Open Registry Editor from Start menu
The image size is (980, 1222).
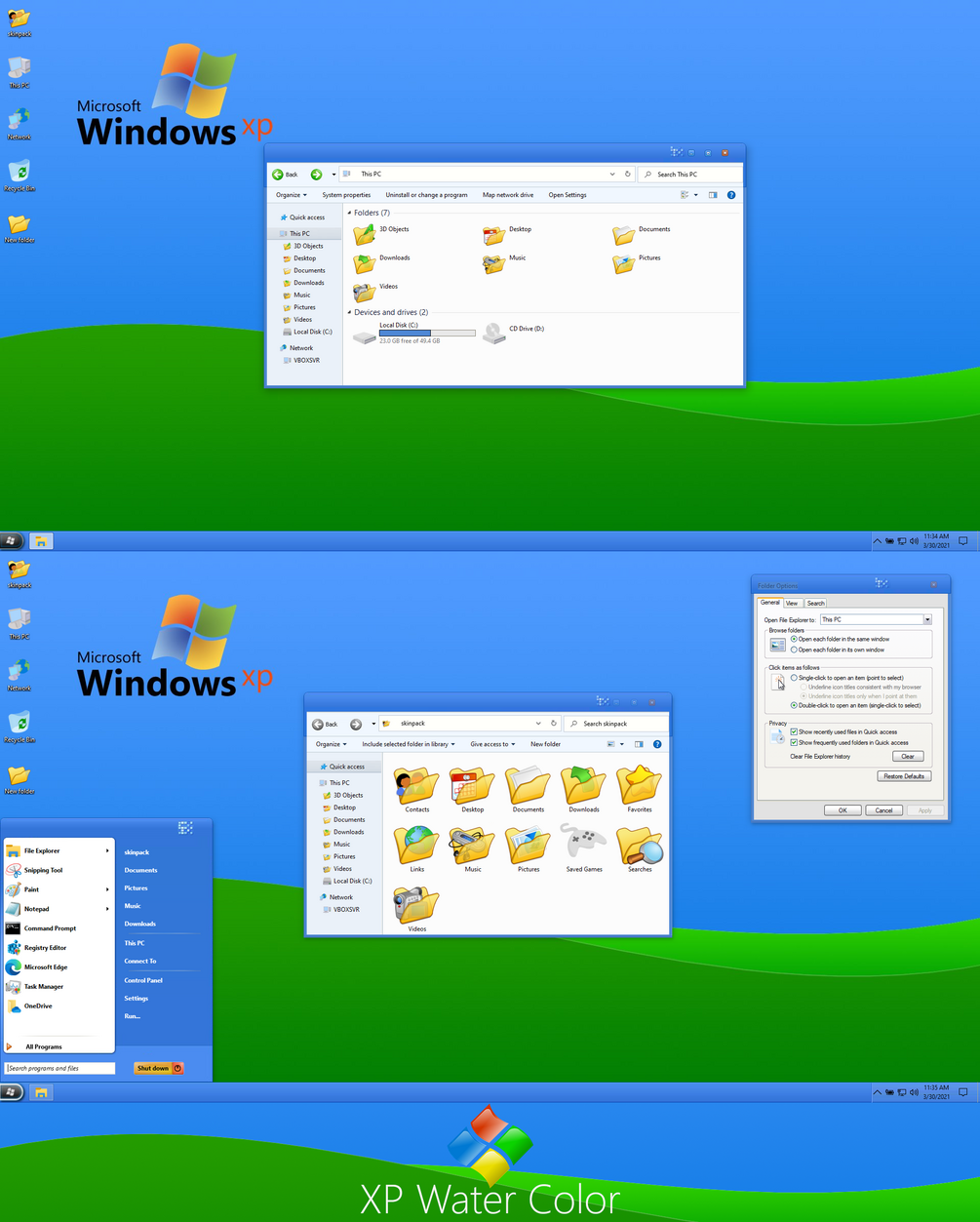click(46, 948)
